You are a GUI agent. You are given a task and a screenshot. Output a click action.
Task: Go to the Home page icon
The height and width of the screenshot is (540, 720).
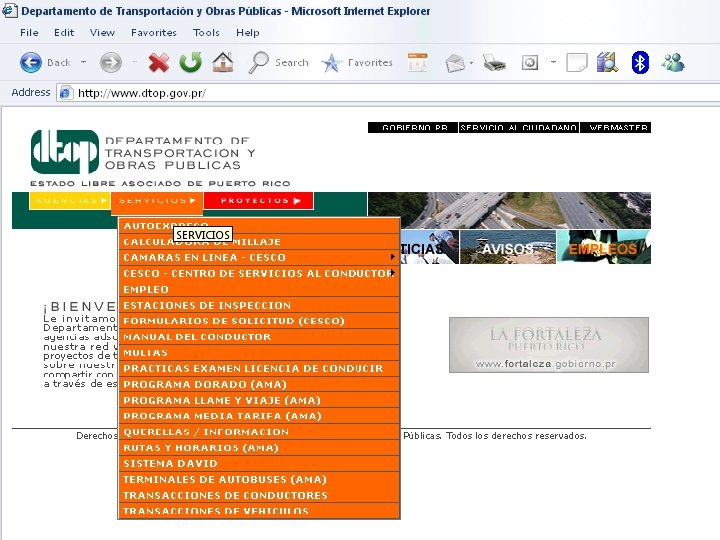pos(223,62)
